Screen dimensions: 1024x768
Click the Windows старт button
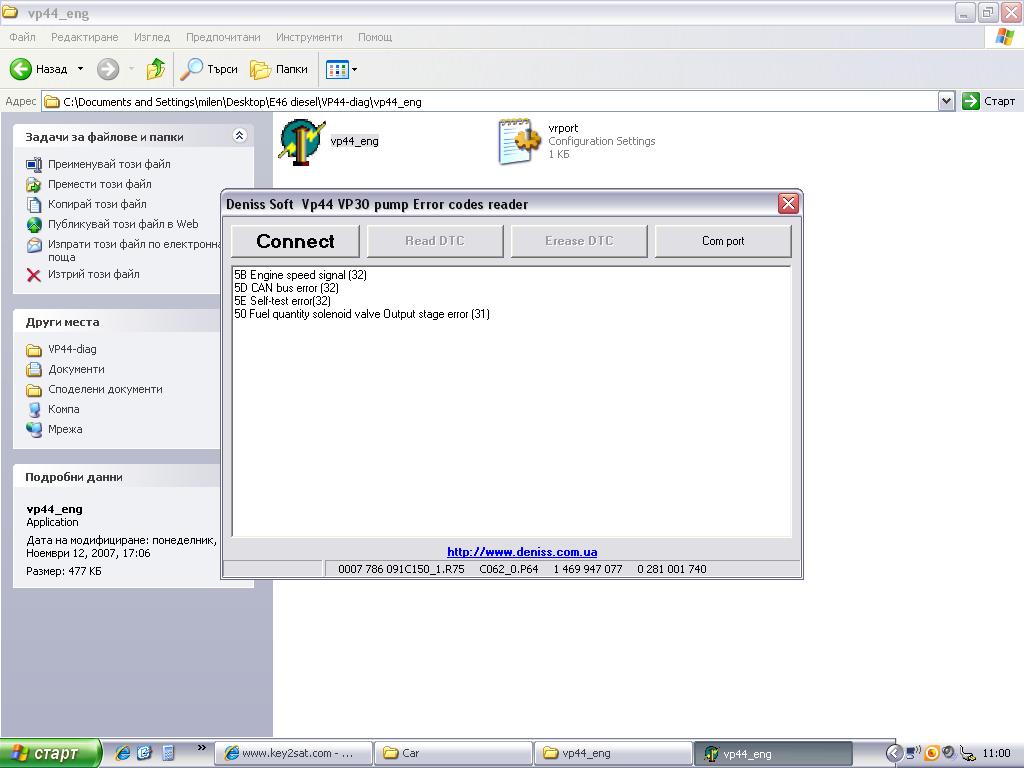(50, 753)
